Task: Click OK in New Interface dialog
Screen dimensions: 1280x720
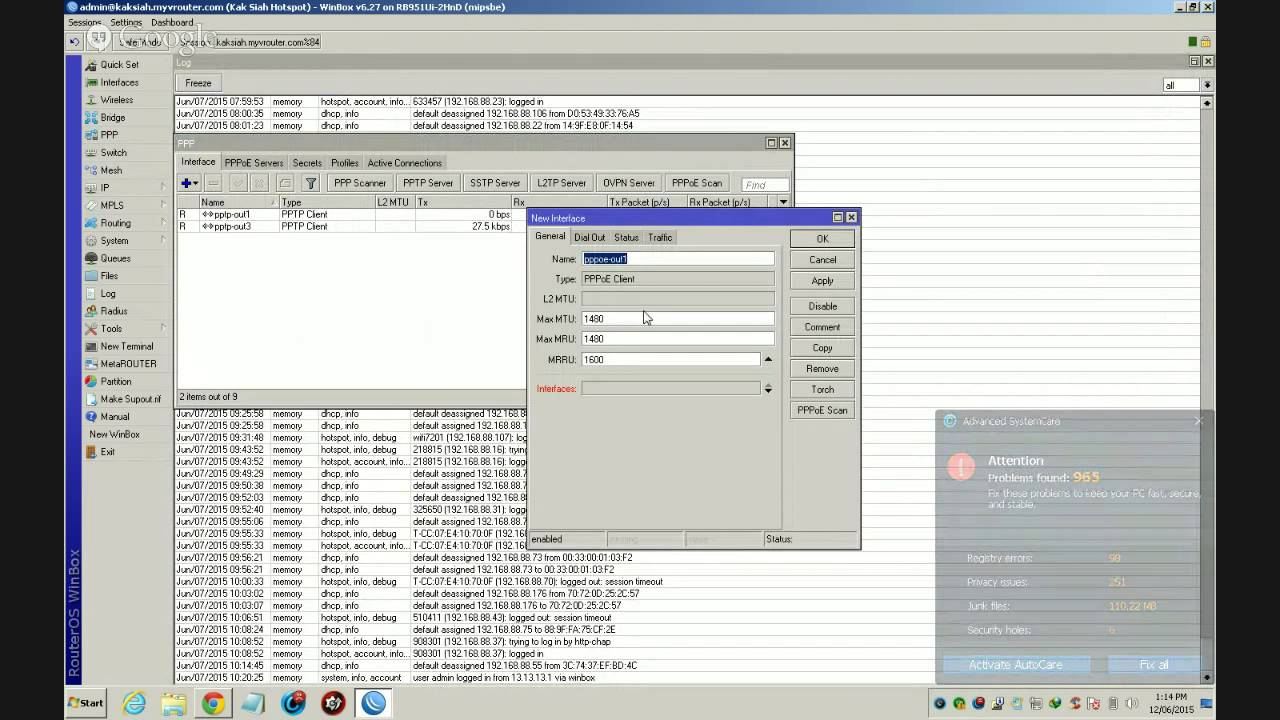Action: (822, 239)
